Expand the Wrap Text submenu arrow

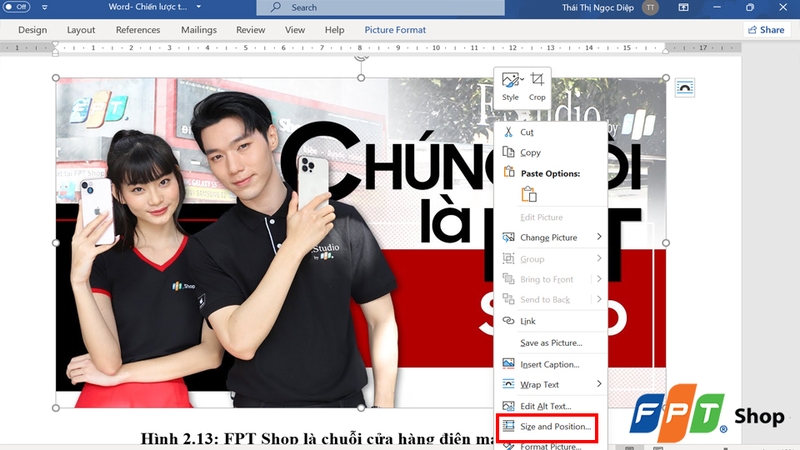click(x=599, y=384)
